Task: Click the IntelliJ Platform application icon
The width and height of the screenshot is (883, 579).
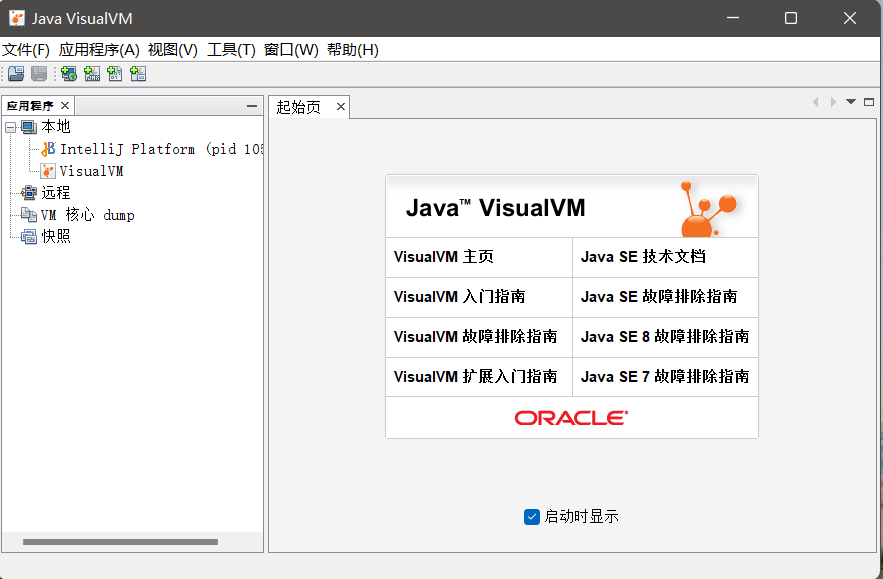Action: [x=48, y=149]
